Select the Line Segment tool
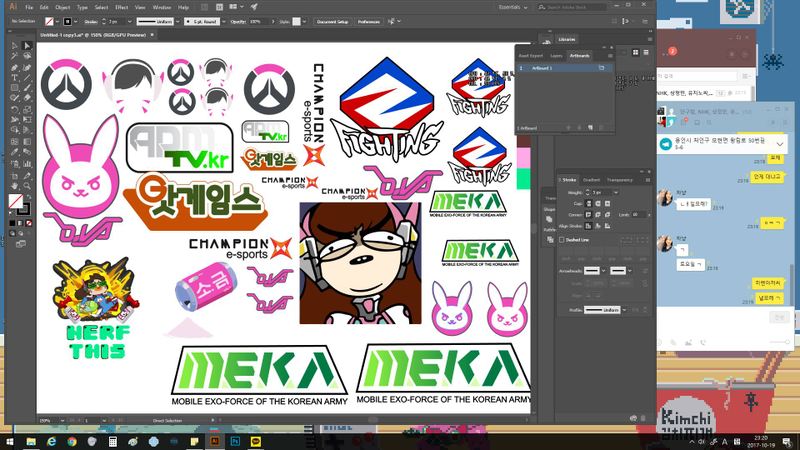800x450 pixels. pos(27,78)
